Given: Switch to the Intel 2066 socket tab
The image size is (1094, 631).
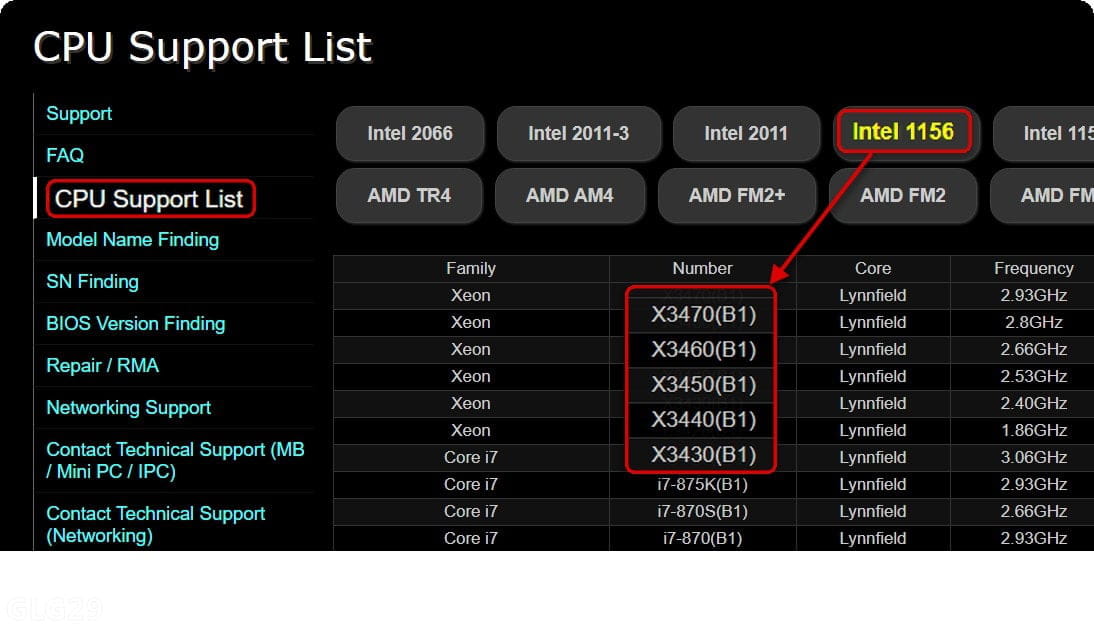Looking at the screenshot, I should pos(410,133).
